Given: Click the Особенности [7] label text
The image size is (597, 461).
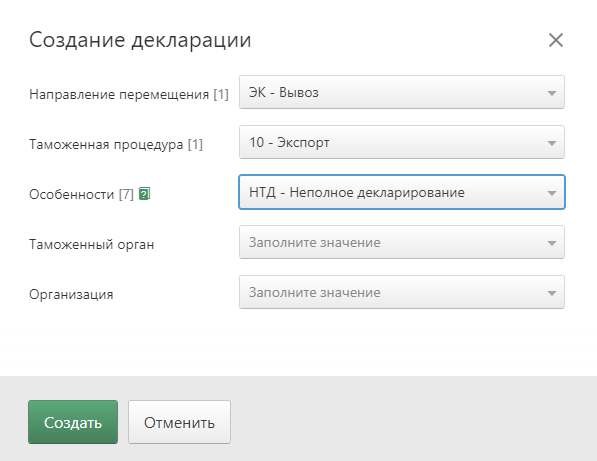Looking at the screenshot, I should point(81,194).
